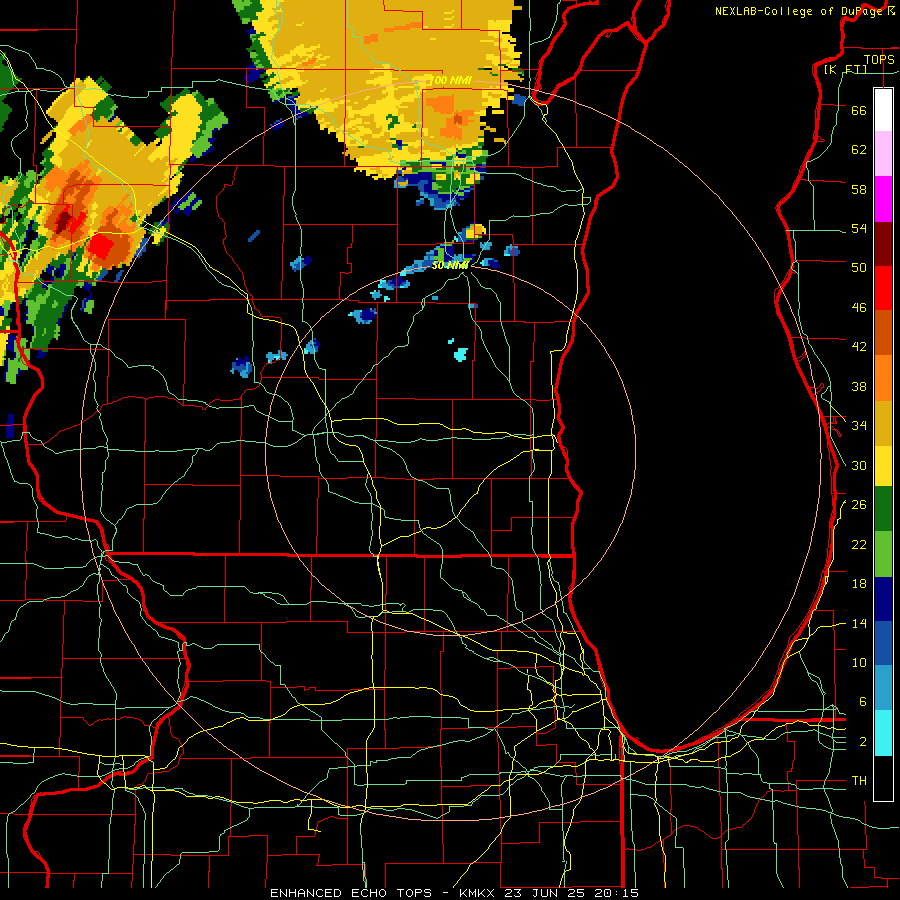Click the "10" legend value
Screen dimensions: 900x900
pos(859,662)
